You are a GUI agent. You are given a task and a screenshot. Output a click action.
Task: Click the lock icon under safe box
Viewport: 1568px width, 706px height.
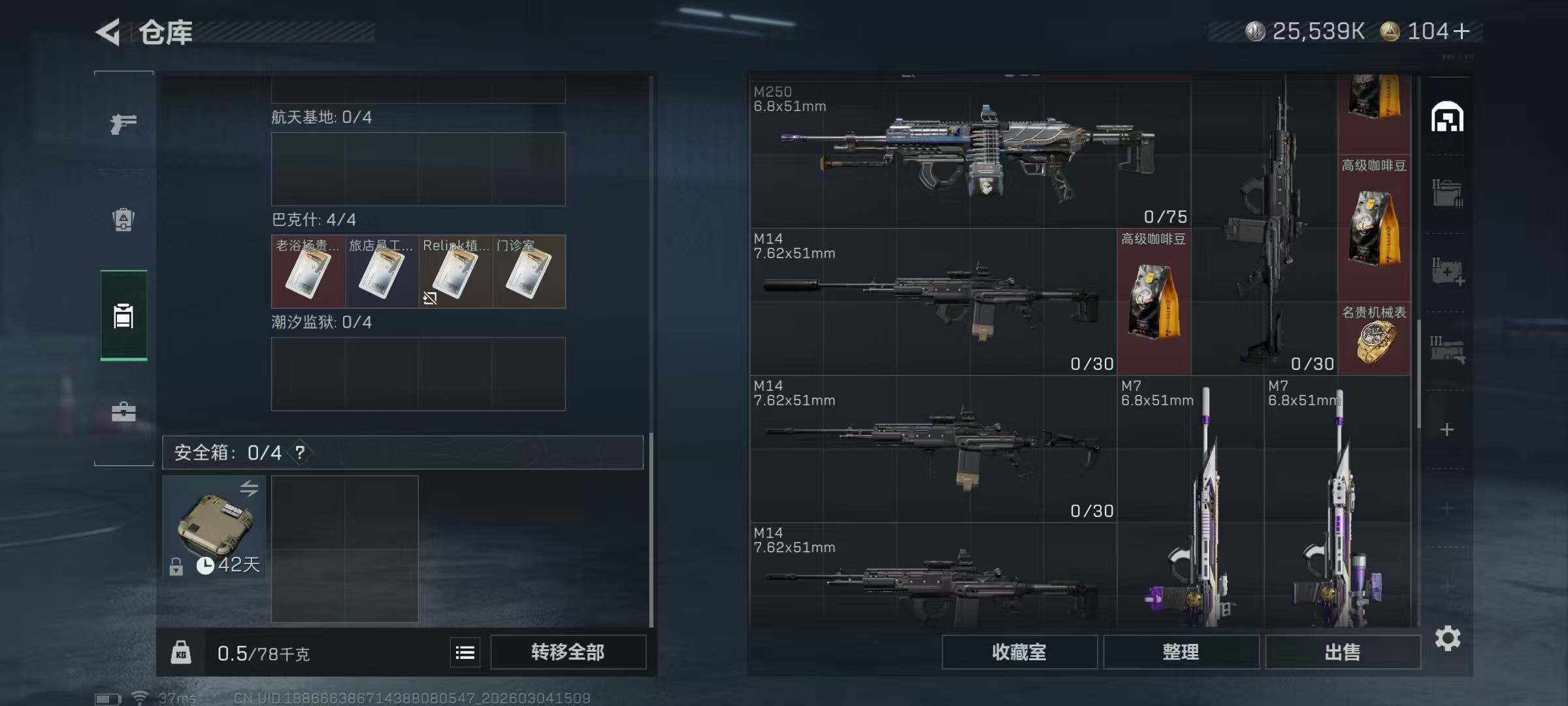(x=176, y=566)
